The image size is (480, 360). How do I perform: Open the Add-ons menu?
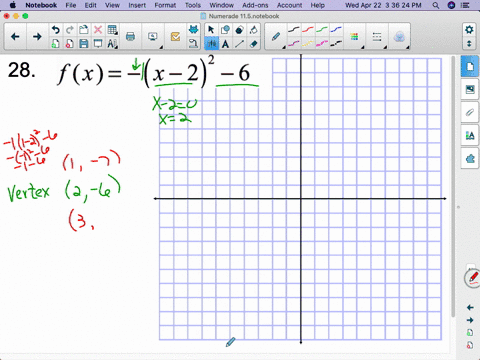tap(255, 5)
